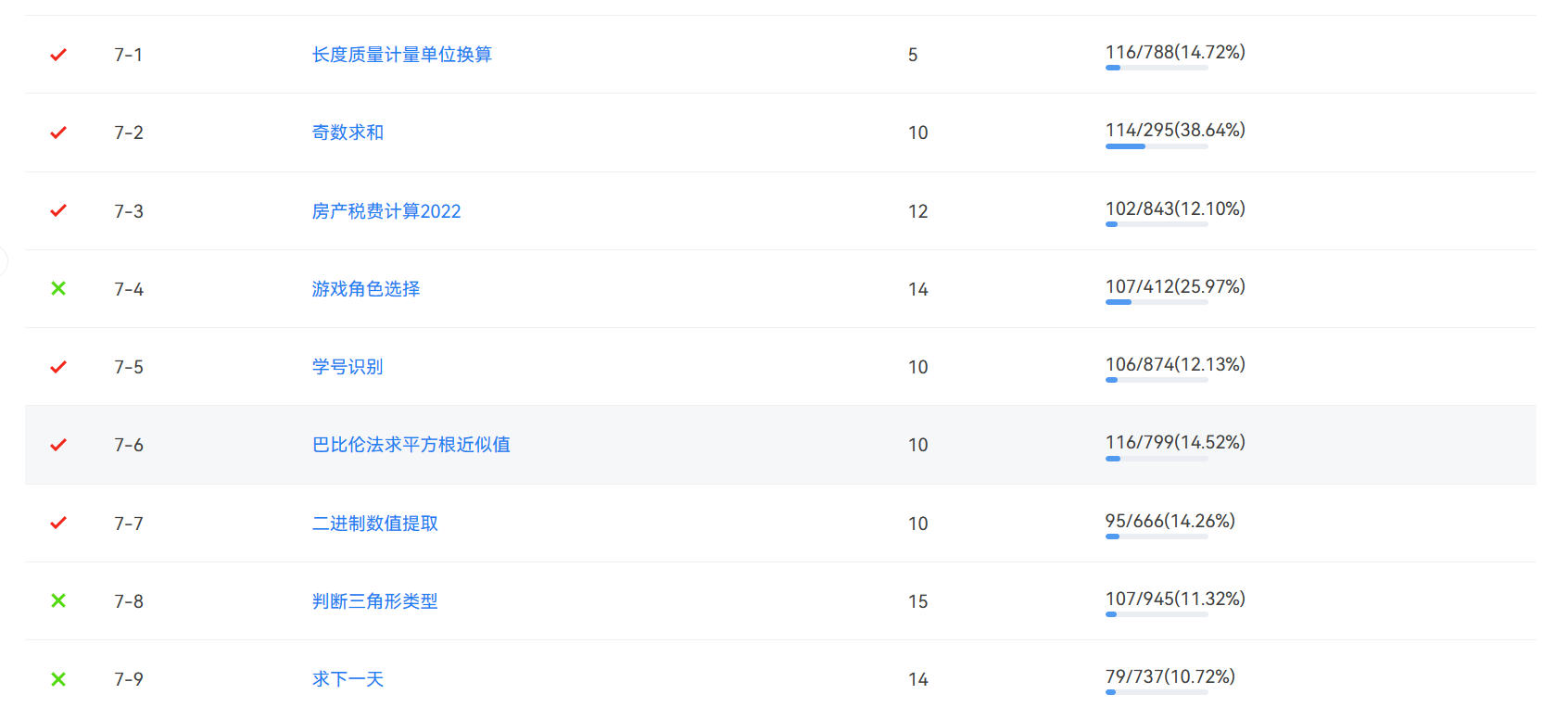Screen dimensions: 1568x707
Task: Open the 求下一天 problem link
Action: tap(348, 679)
